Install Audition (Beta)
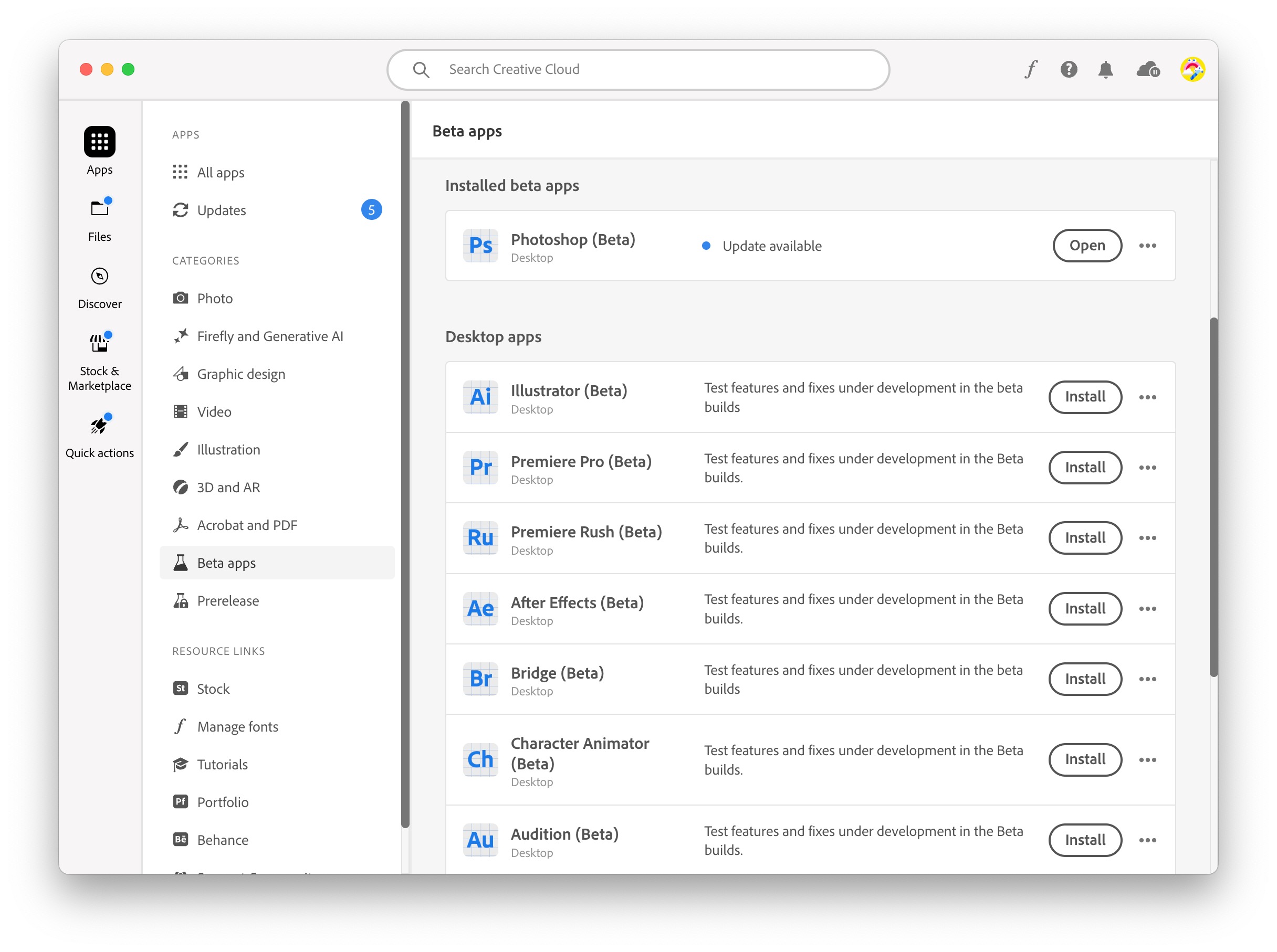Screen dimensions: 1277x952 [1084, 840]
